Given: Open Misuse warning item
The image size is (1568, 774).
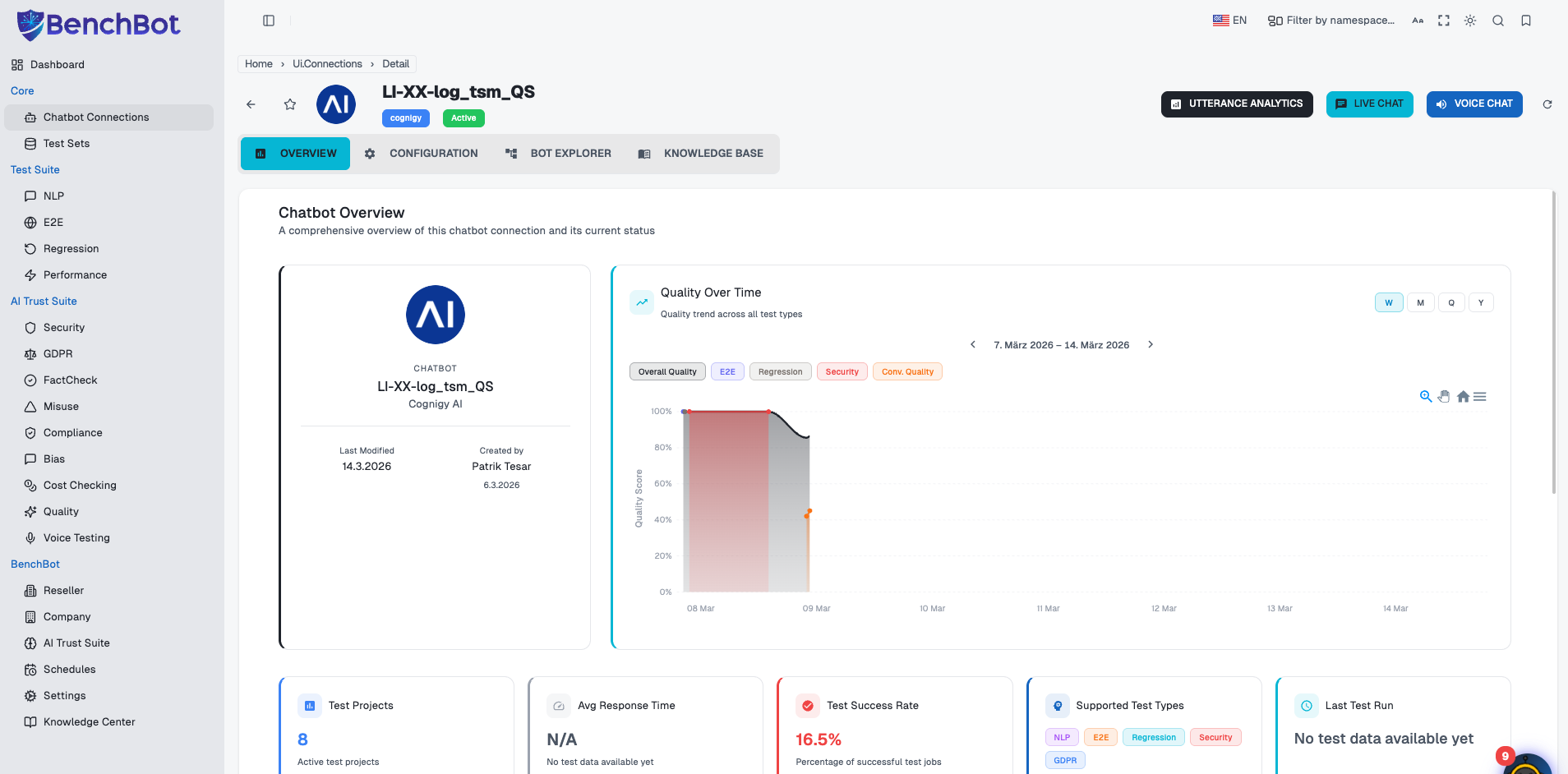Looking at the screenshot, I should click(108, 407).
